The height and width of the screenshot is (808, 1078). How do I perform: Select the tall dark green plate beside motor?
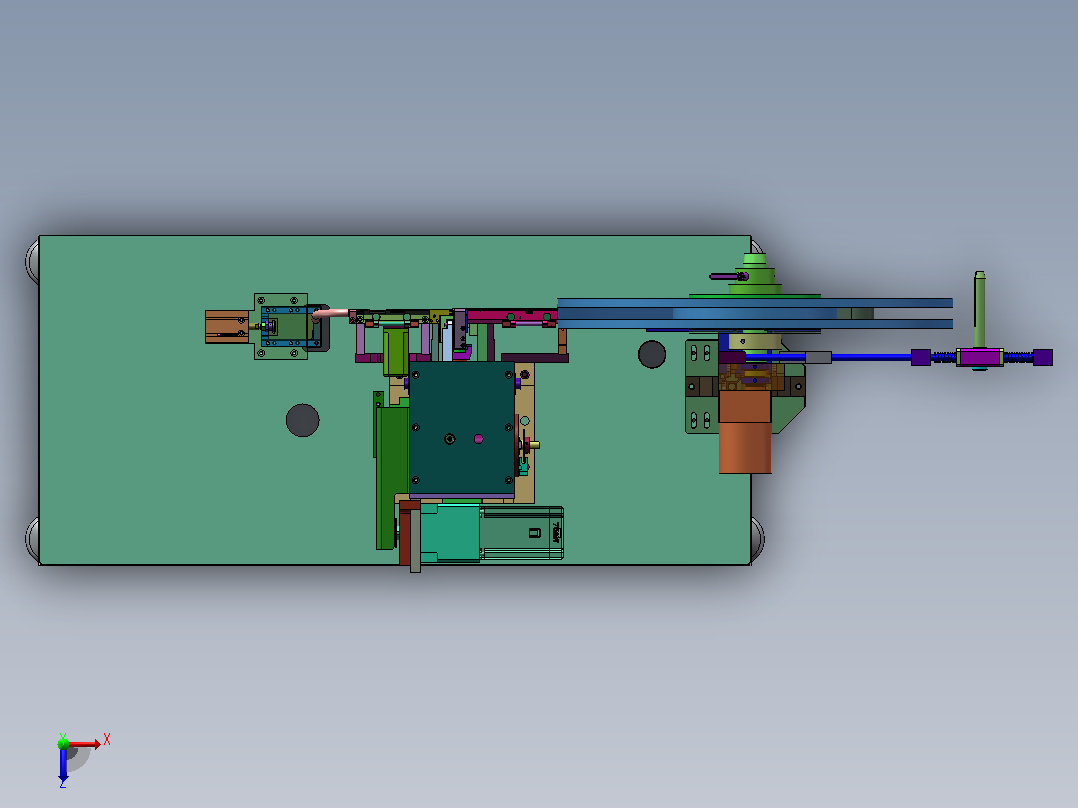(x=392, y=477)
